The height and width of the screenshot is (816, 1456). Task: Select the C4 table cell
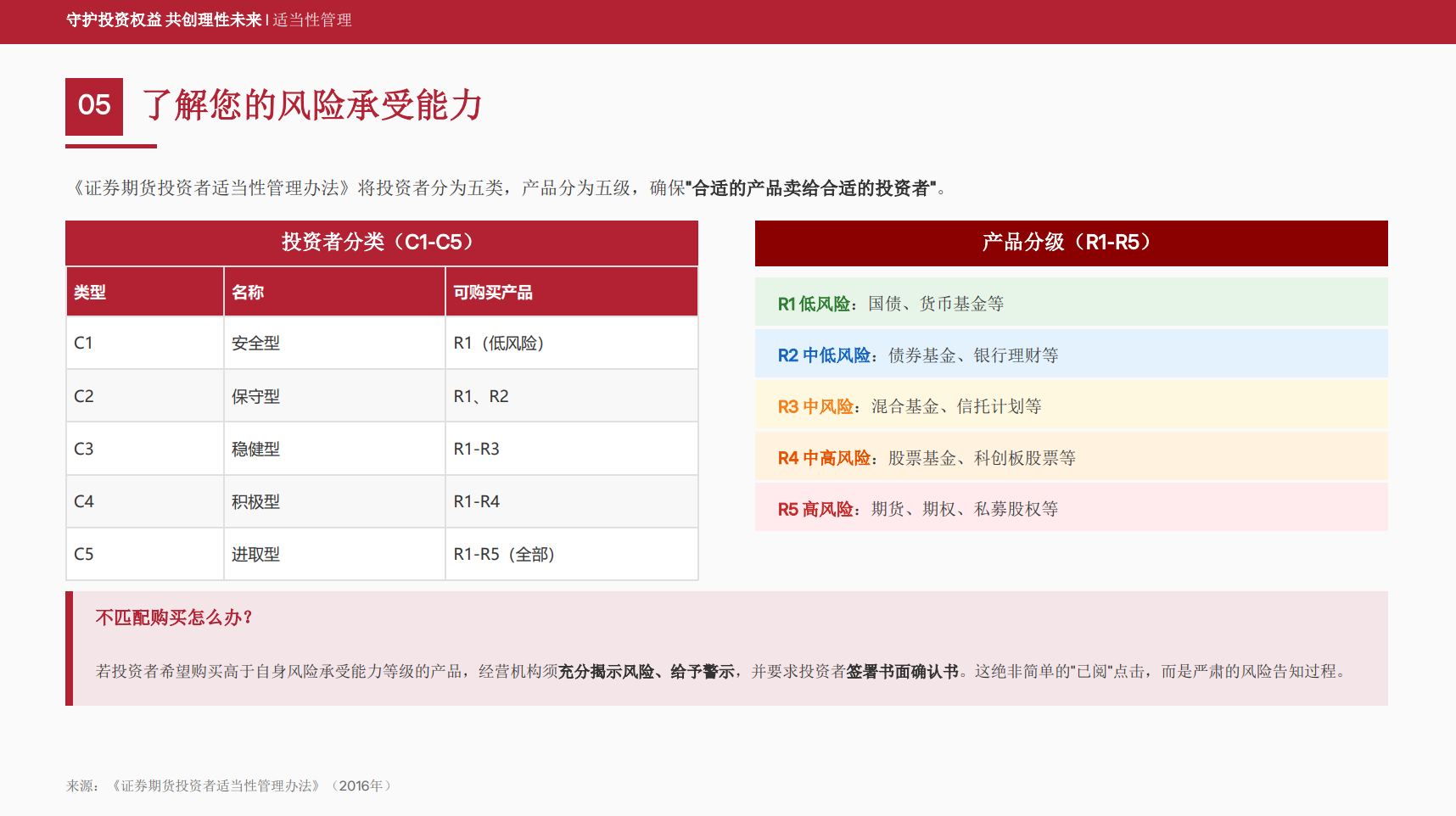[x=145, y=501]
